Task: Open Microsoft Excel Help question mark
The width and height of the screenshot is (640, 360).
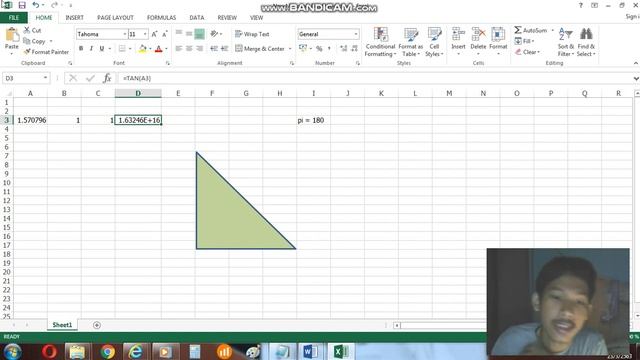Action: pyautogui.click(x=580, y=5)
